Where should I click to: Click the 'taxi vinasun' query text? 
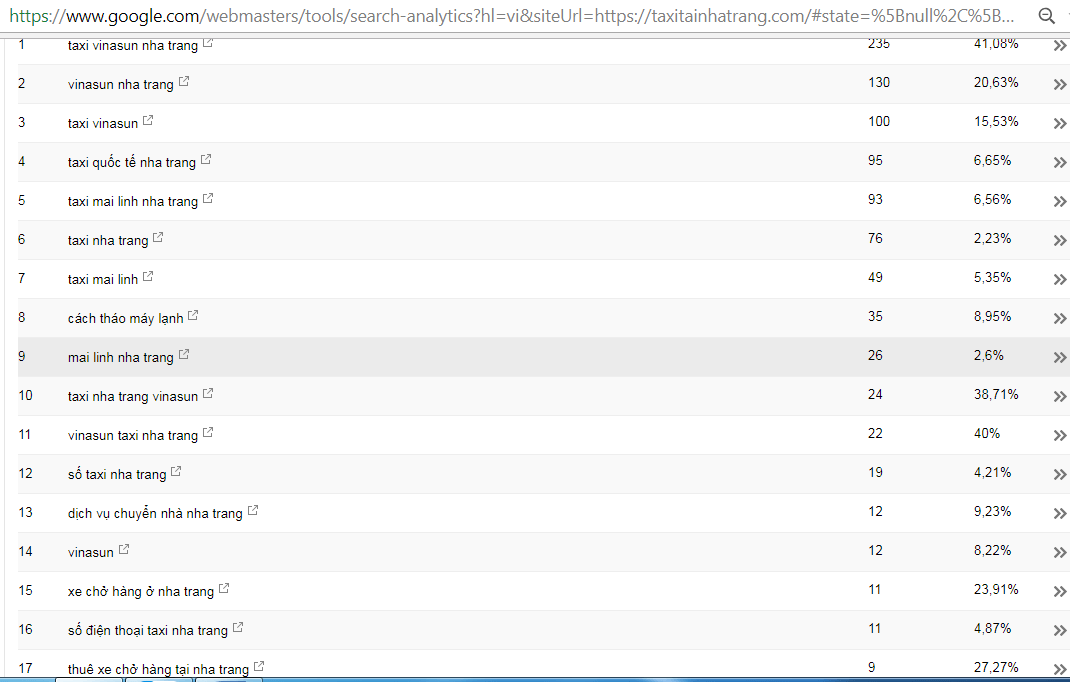coord(103,124)
